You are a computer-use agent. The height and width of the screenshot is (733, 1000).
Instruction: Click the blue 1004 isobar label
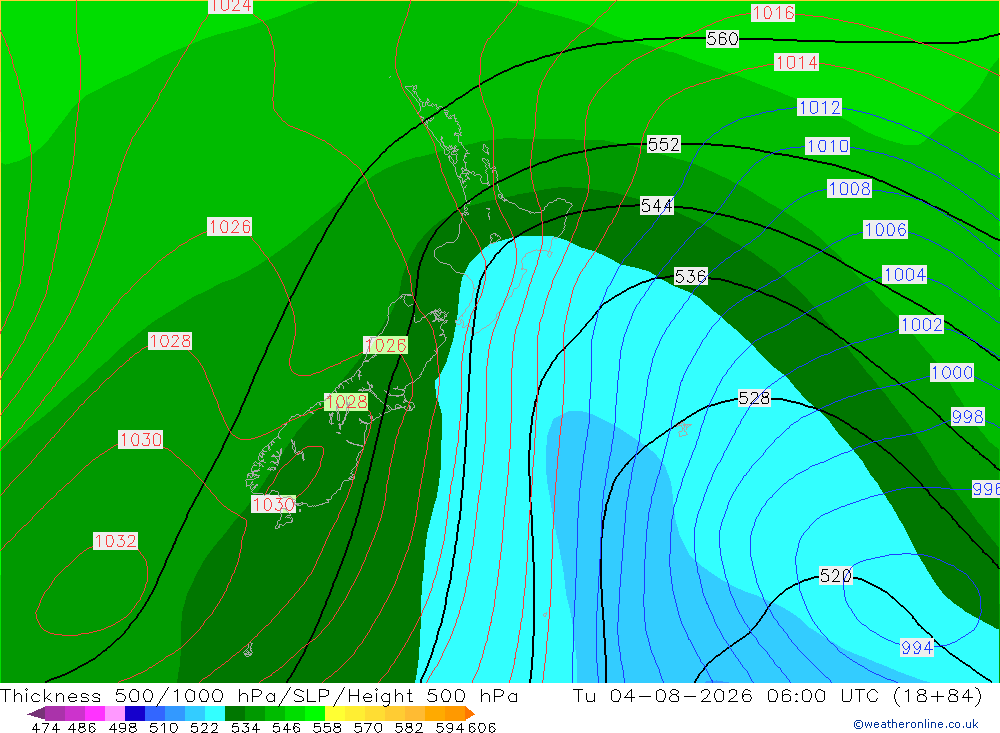pyautogui.click(x=904, y=275)
